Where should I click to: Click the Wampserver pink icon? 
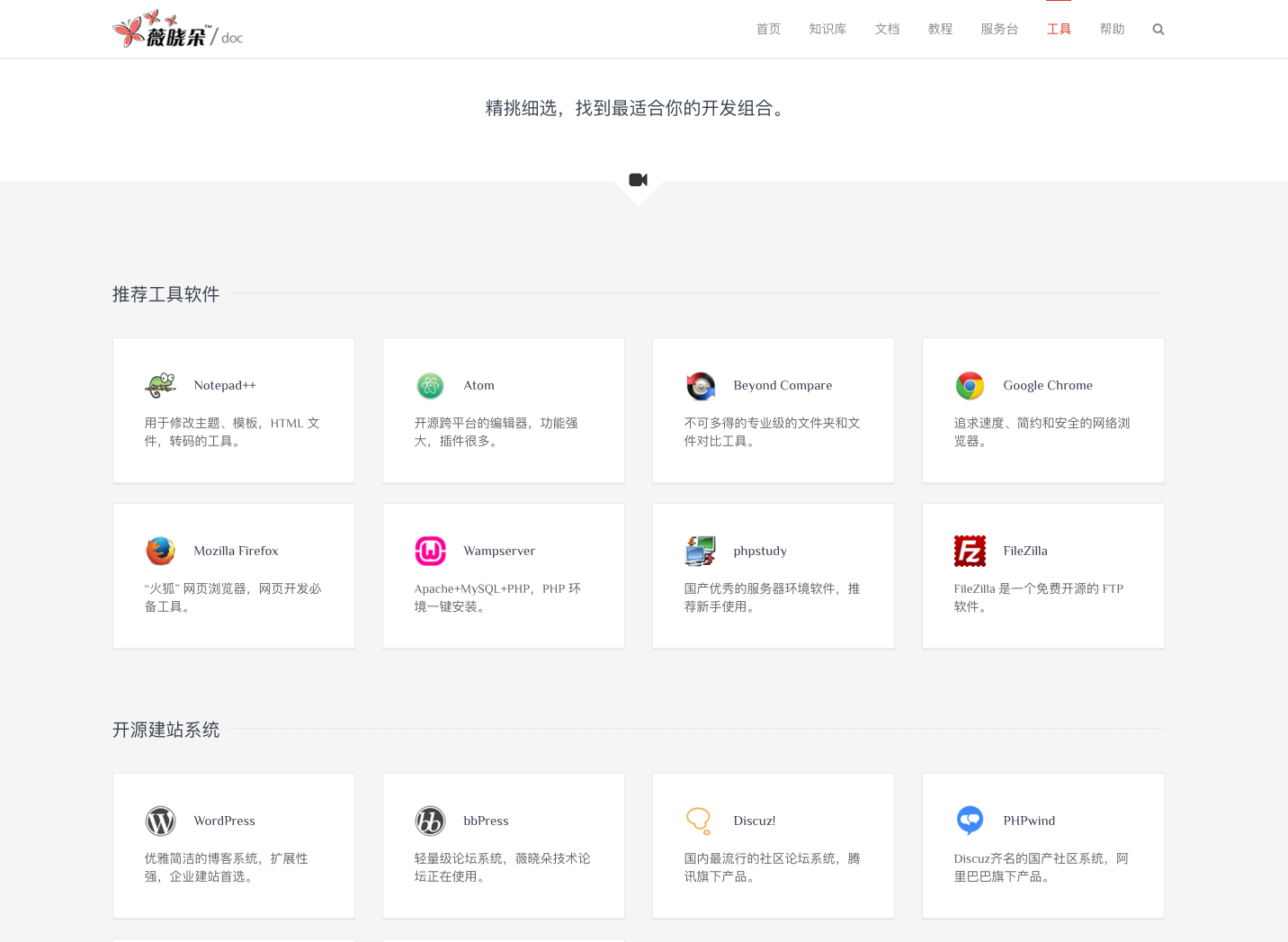pos(430,551)
